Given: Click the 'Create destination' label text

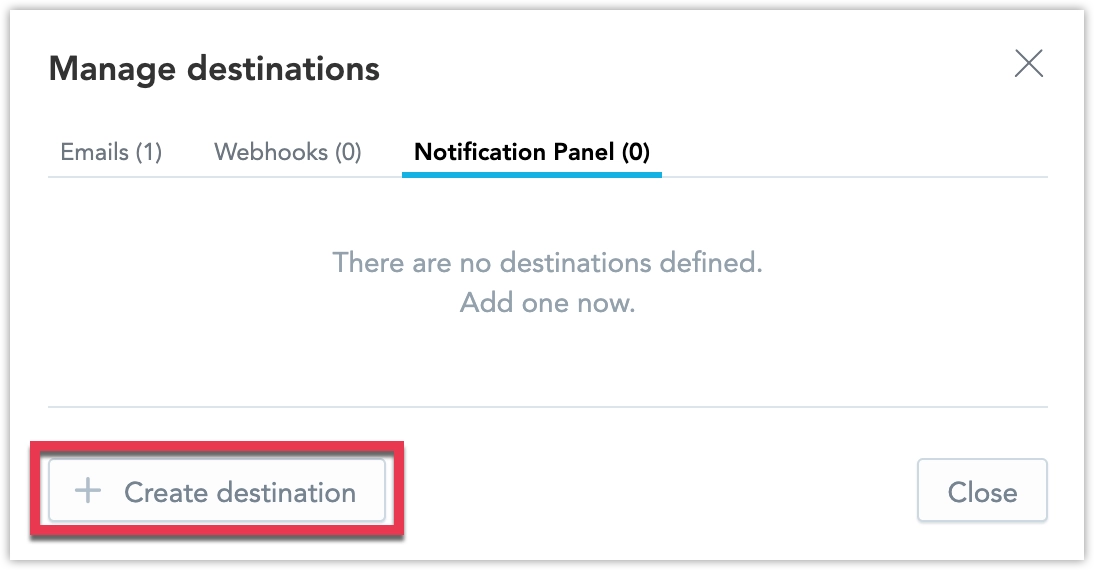Looking at the screenshot, I should pyautogui.click(x=240, y=492).
